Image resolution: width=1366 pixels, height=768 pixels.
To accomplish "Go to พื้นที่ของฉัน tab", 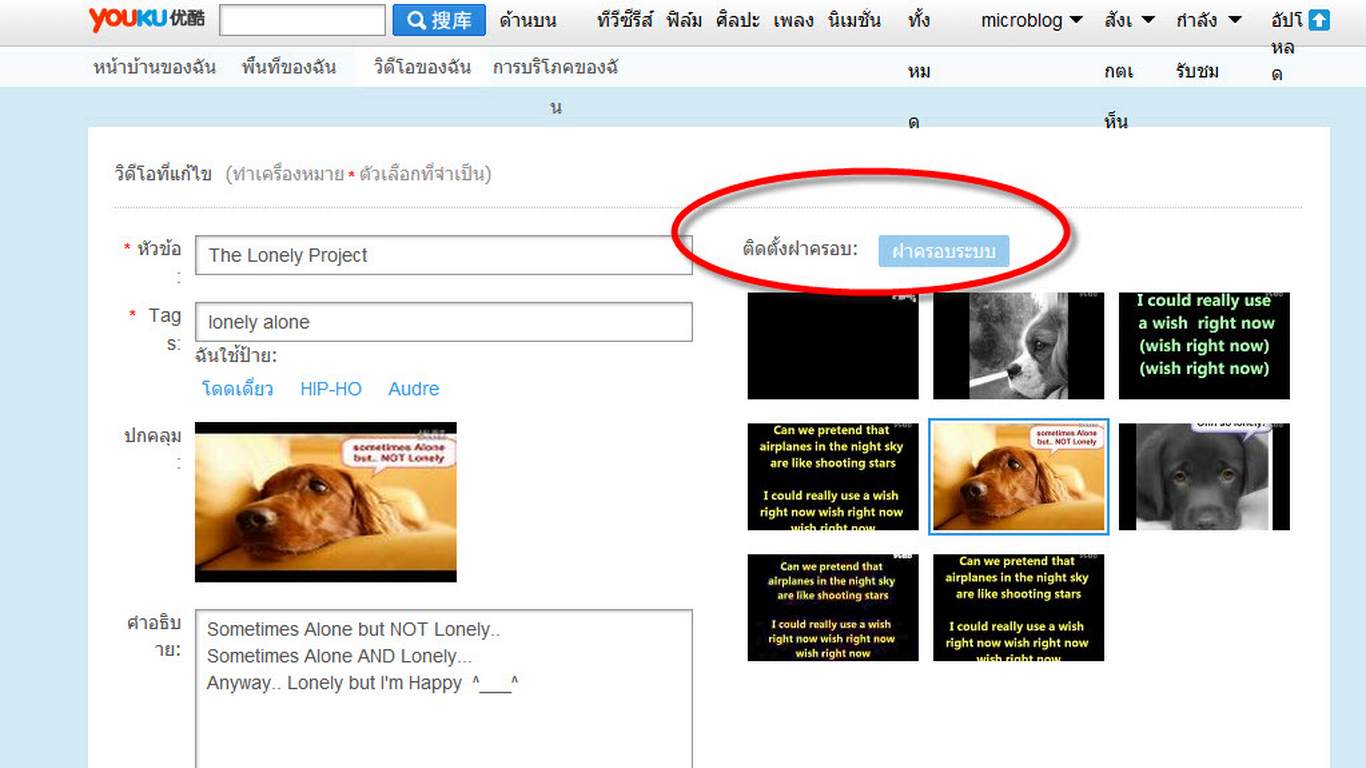I will 289,68.
